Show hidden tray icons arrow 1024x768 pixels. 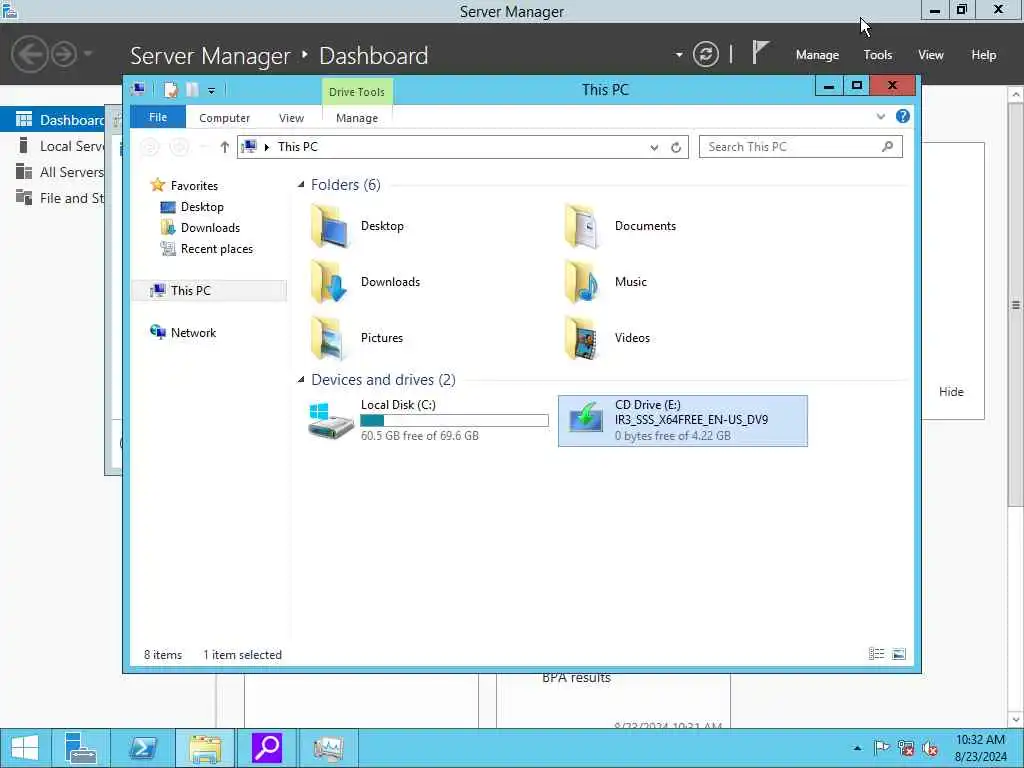pos(857,748)
